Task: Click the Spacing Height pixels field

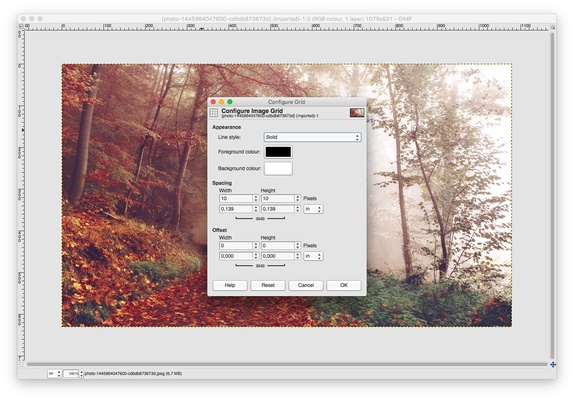Action: coord(277,198)
